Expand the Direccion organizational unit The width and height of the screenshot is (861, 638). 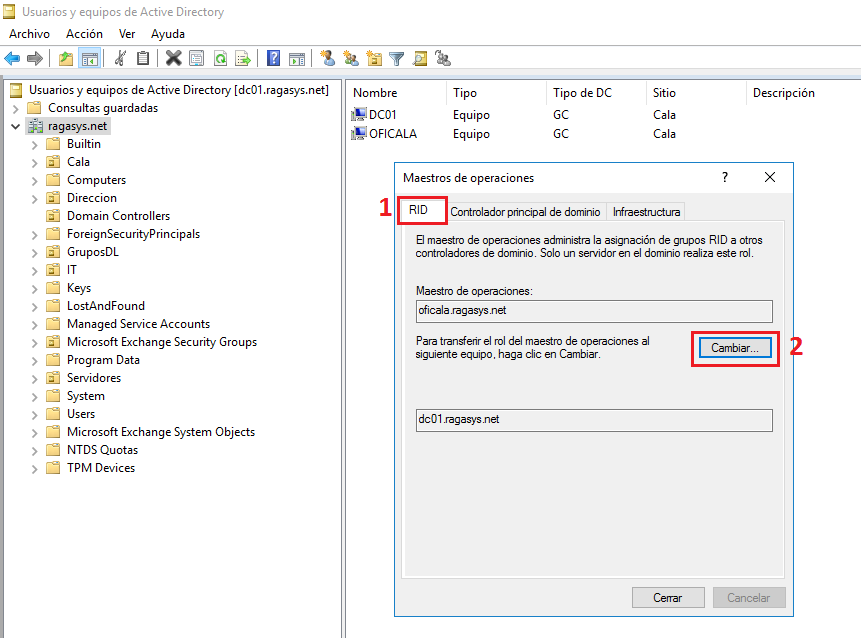click(34, 199)
